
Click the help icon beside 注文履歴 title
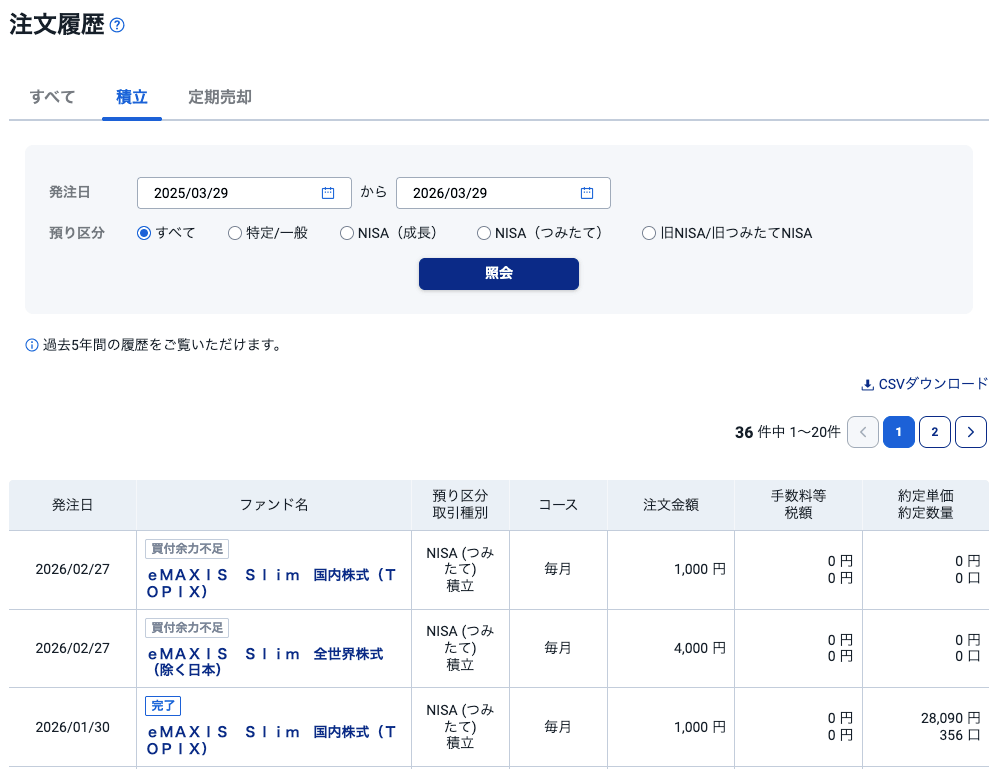(117, 26)
